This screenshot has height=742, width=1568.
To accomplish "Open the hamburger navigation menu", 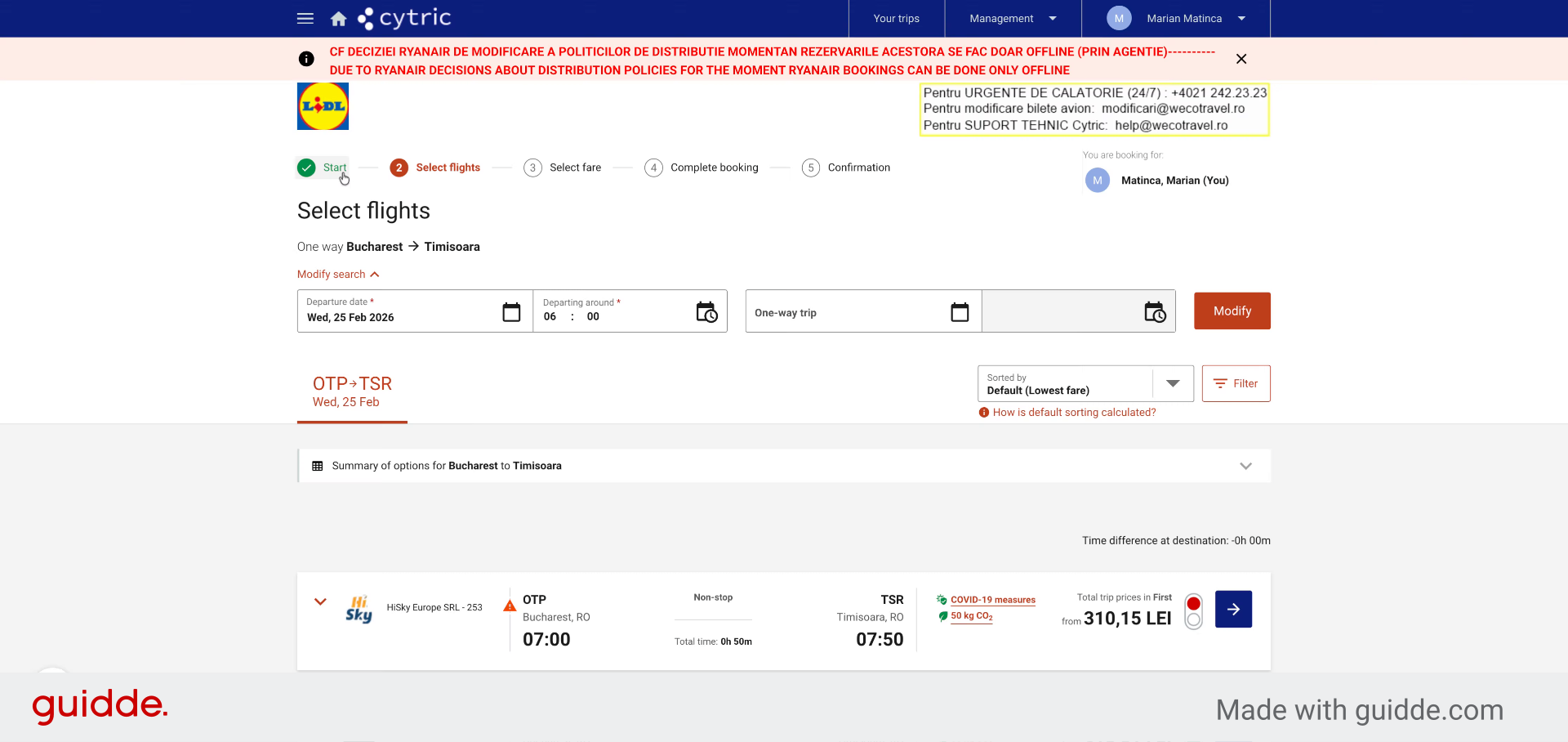I will click(305, 18).
